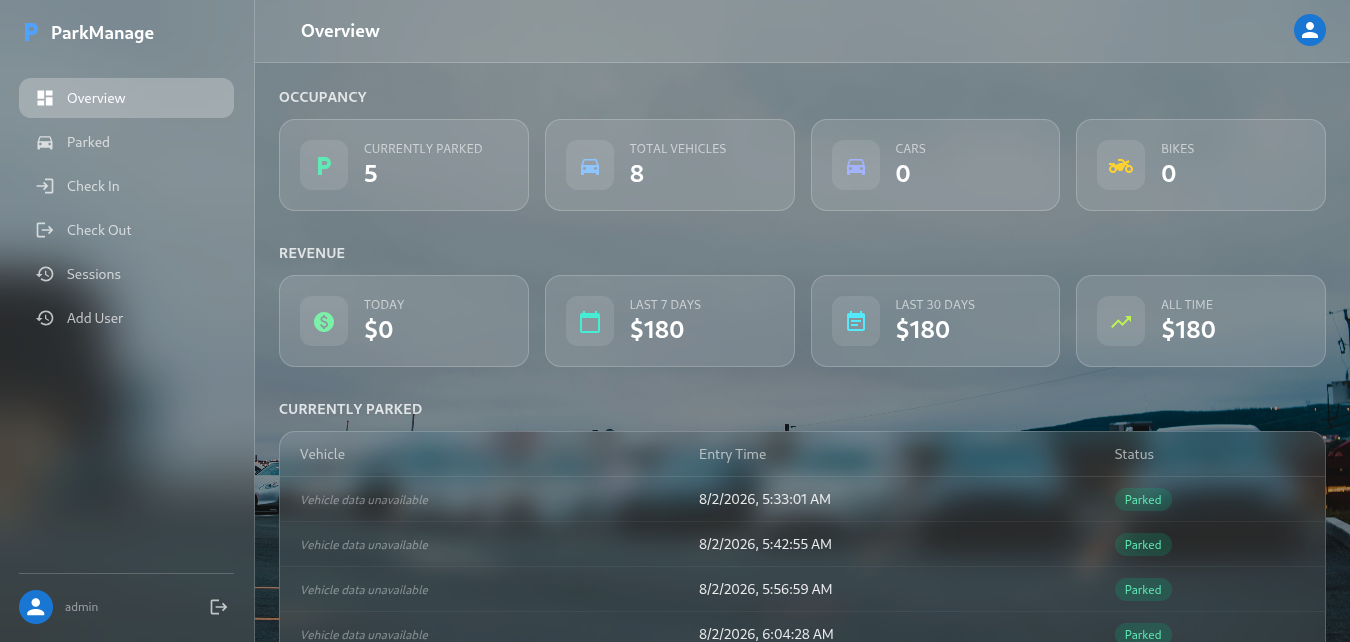1350x642 pixels.
Task: Click the admin avatar in sidebar footer
Action: pos(36,607)
